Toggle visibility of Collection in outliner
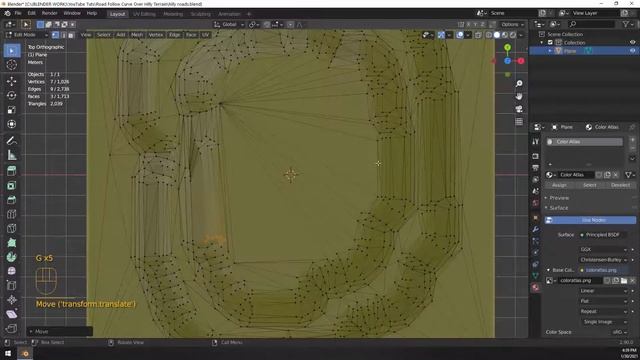The image size is (640, 360). point(632,42)
